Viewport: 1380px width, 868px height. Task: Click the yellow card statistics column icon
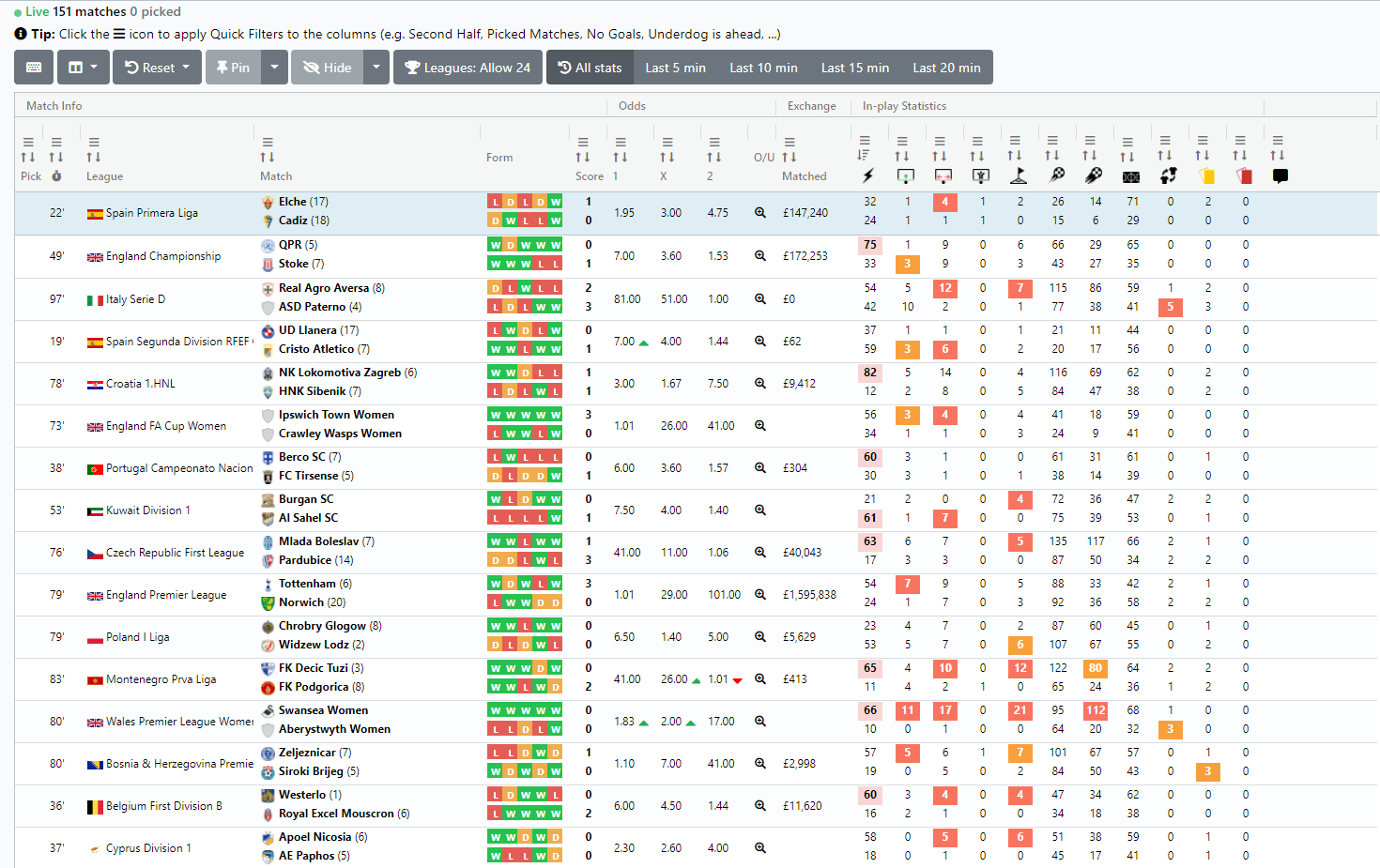1204,175
